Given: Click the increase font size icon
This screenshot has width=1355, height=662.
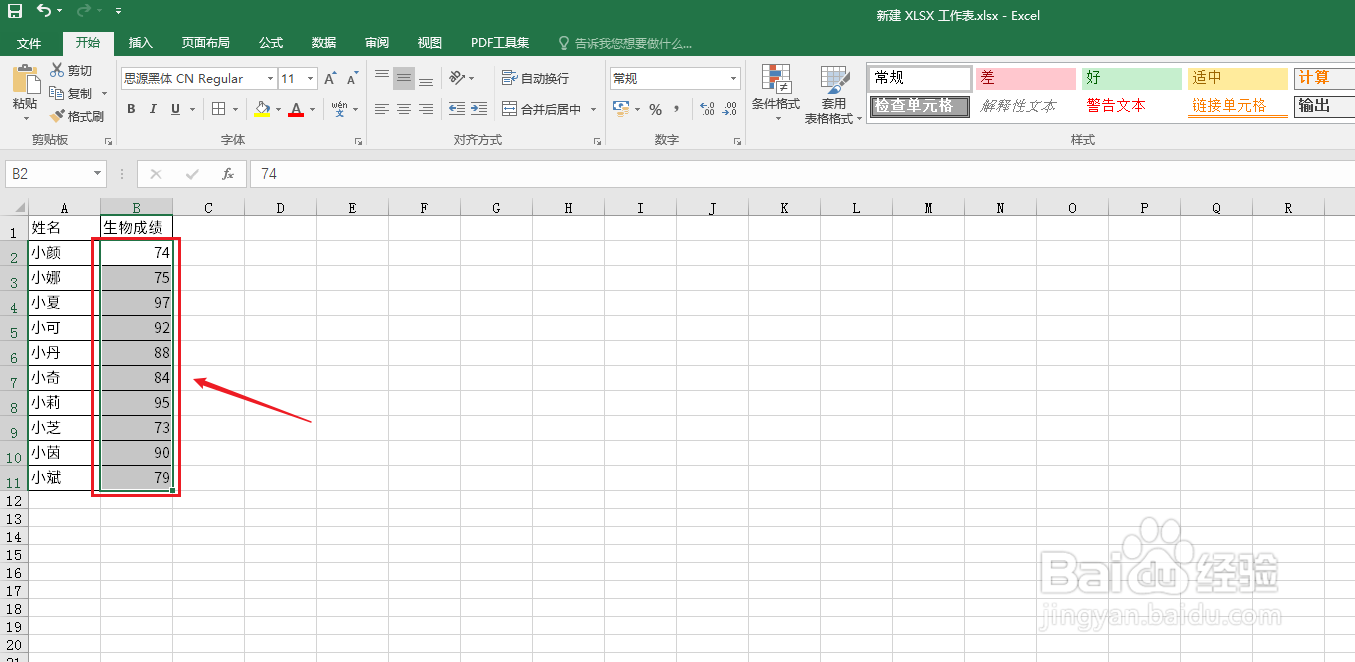Looking at the screenshot, I should click(x=330, y=78).
